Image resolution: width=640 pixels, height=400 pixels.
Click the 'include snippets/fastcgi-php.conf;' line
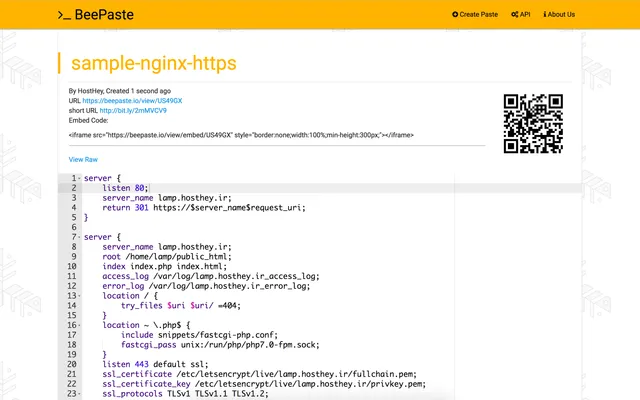coord(199,335)
